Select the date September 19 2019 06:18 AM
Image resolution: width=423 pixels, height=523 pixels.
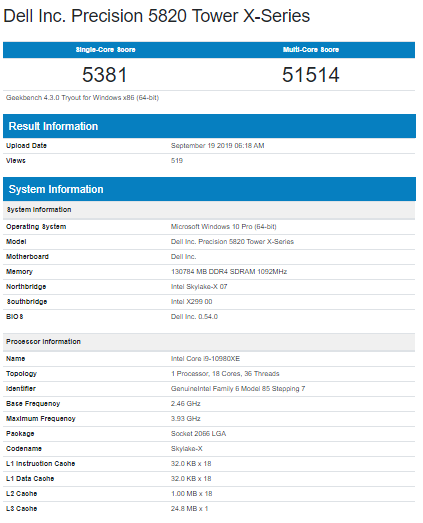tap(218, 145)
